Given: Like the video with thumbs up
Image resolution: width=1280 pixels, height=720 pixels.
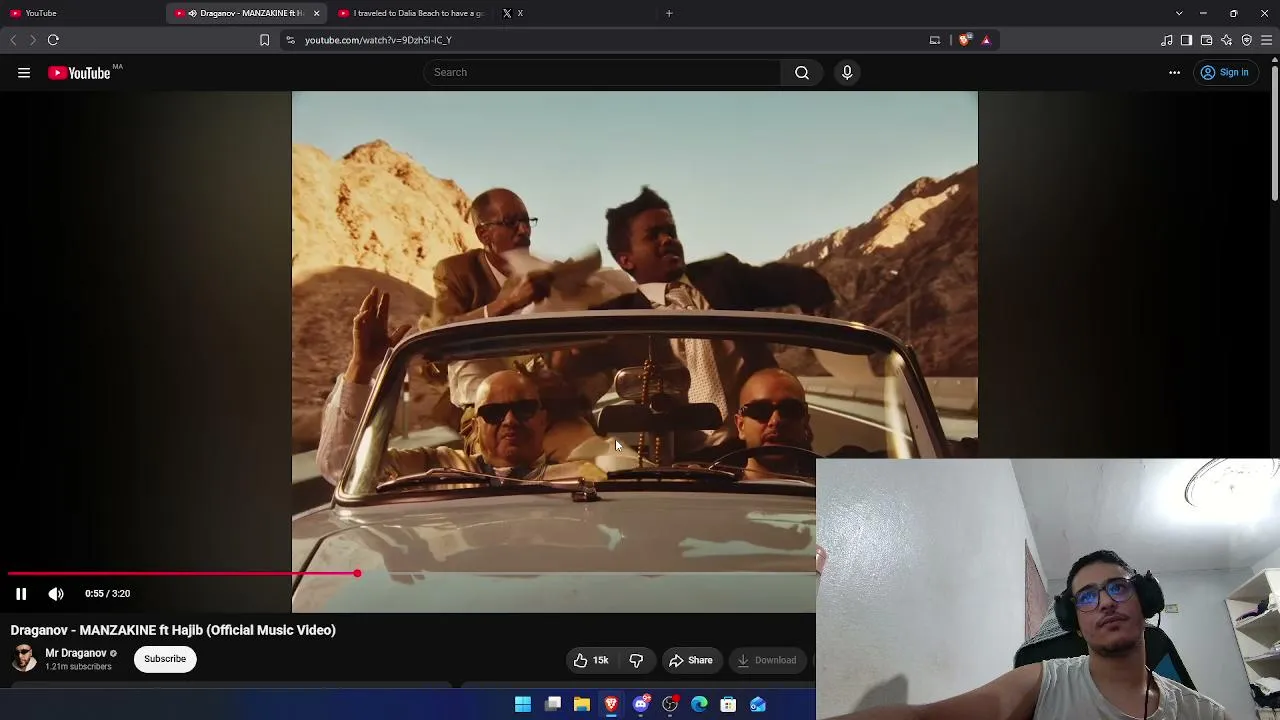Looking at the screenshot, I should click(592, 660).
